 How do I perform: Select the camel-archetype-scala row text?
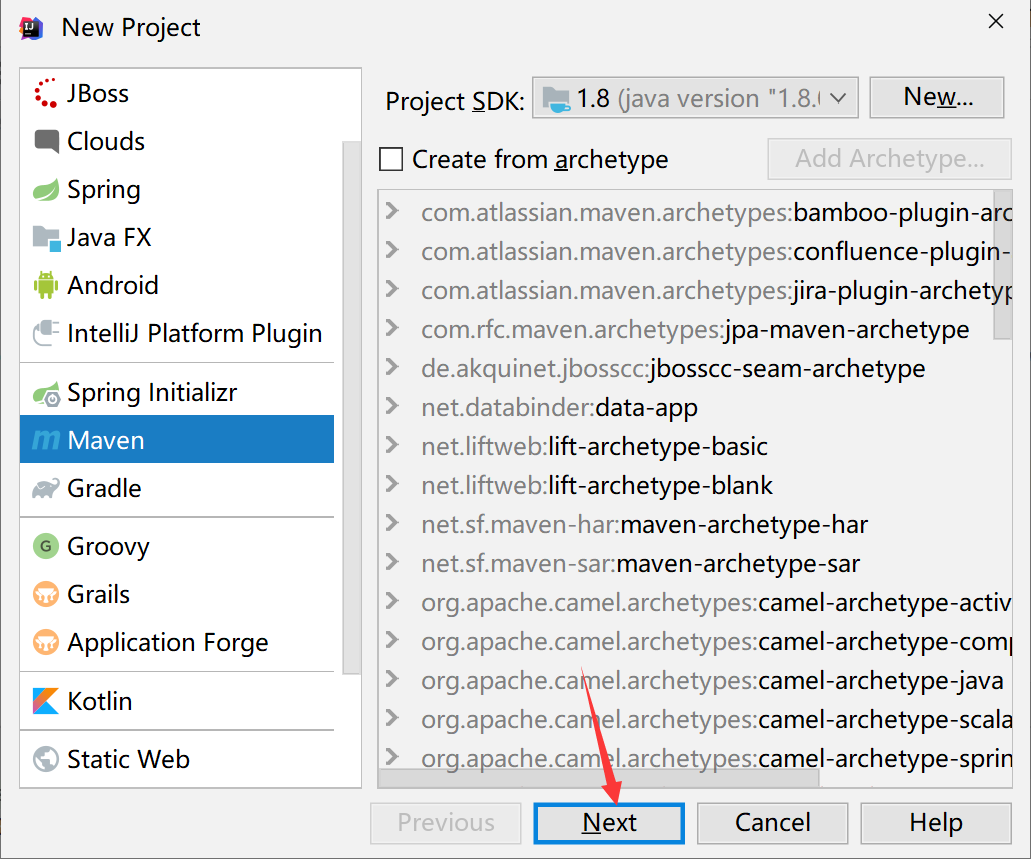(x=716, y=720)
